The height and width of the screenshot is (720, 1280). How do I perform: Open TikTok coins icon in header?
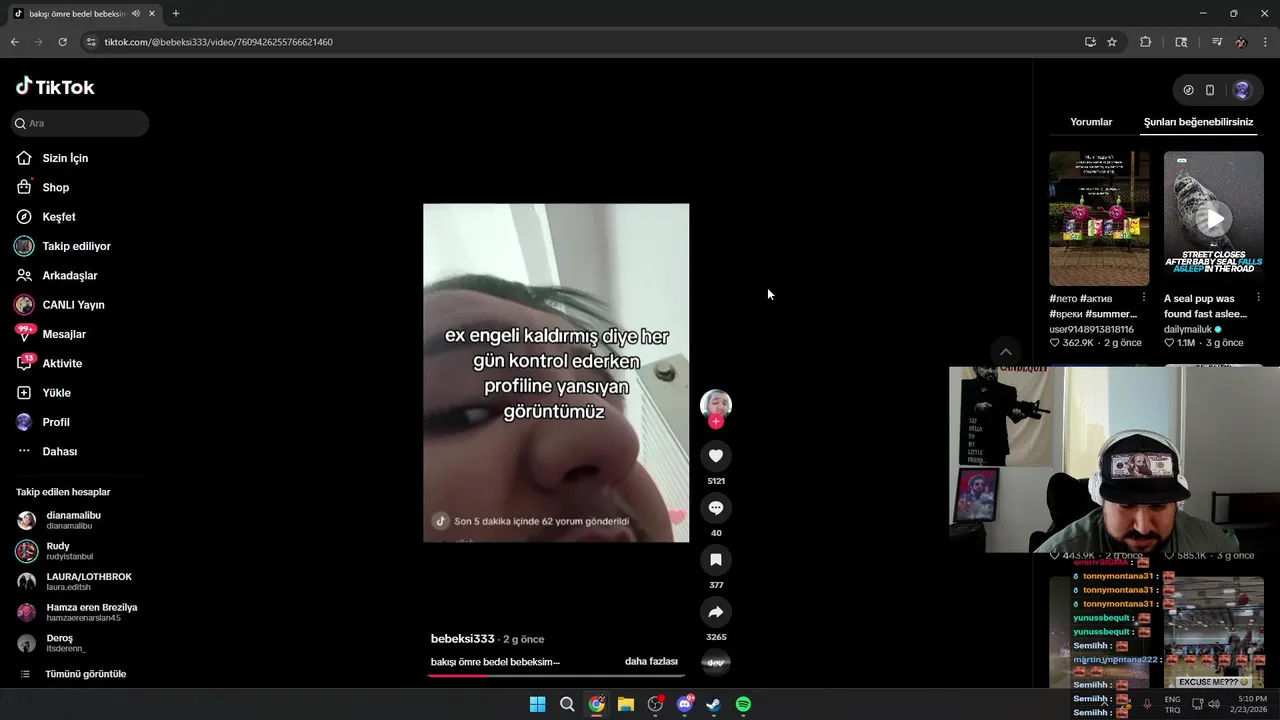[1188, 90]
